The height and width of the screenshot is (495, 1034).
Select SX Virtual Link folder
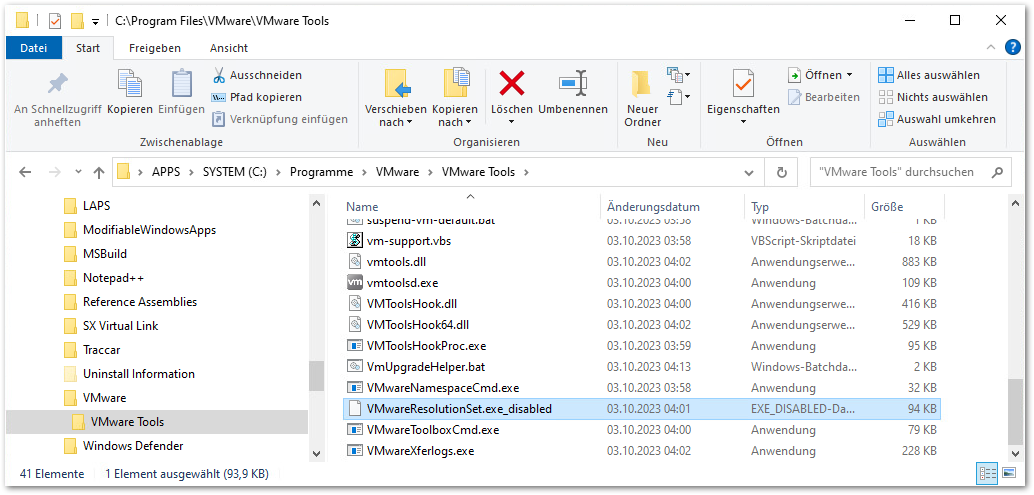pyautogui.click(x=121, y=326)
